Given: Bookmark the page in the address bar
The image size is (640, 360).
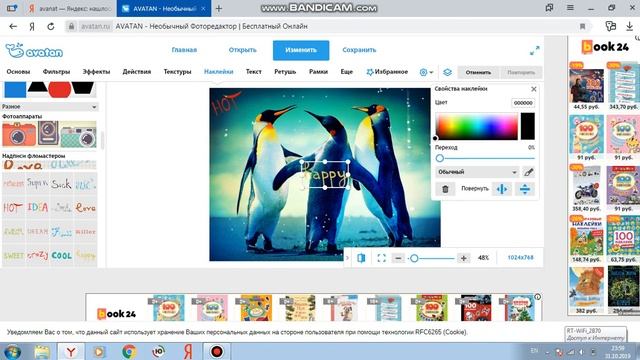Looking at the screenshot, I should click(x=582, y=27).
